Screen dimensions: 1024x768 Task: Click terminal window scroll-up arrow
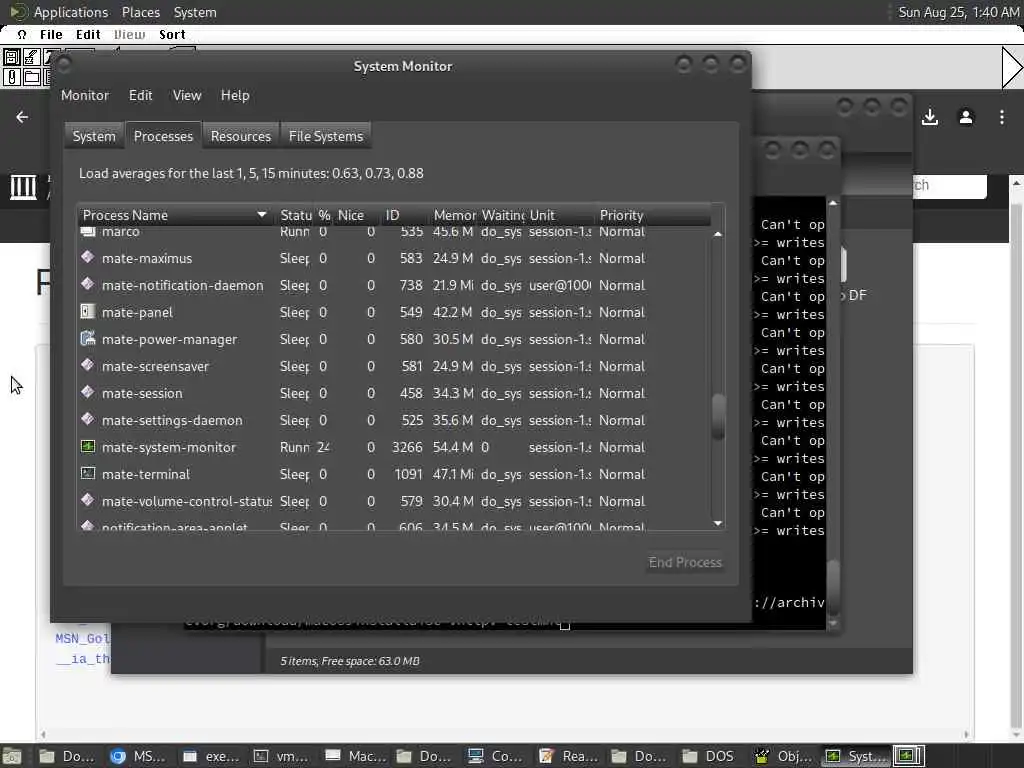coord(833,203)
